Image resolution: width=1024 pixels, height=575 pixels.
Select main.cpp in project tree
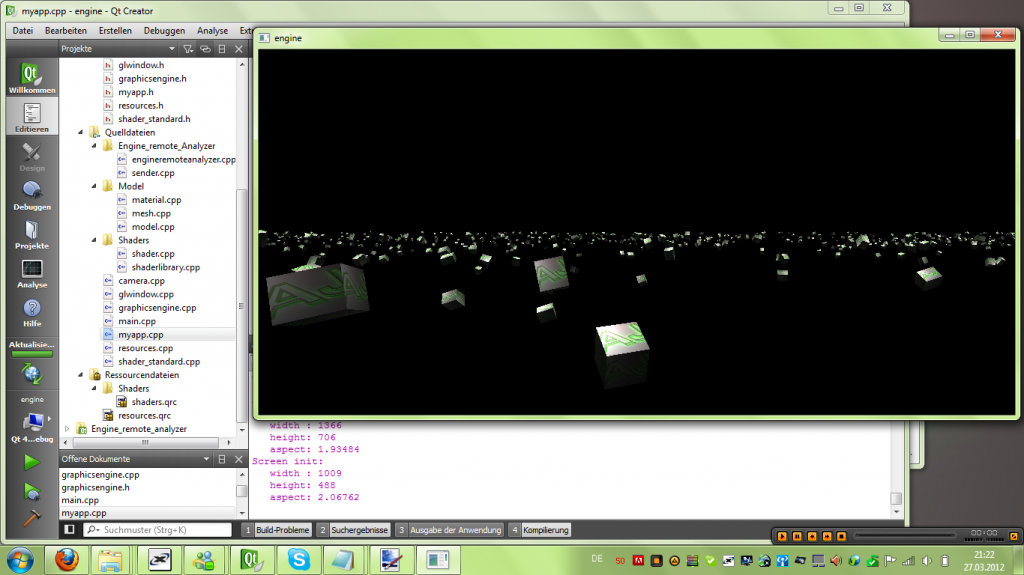(136, 321)
